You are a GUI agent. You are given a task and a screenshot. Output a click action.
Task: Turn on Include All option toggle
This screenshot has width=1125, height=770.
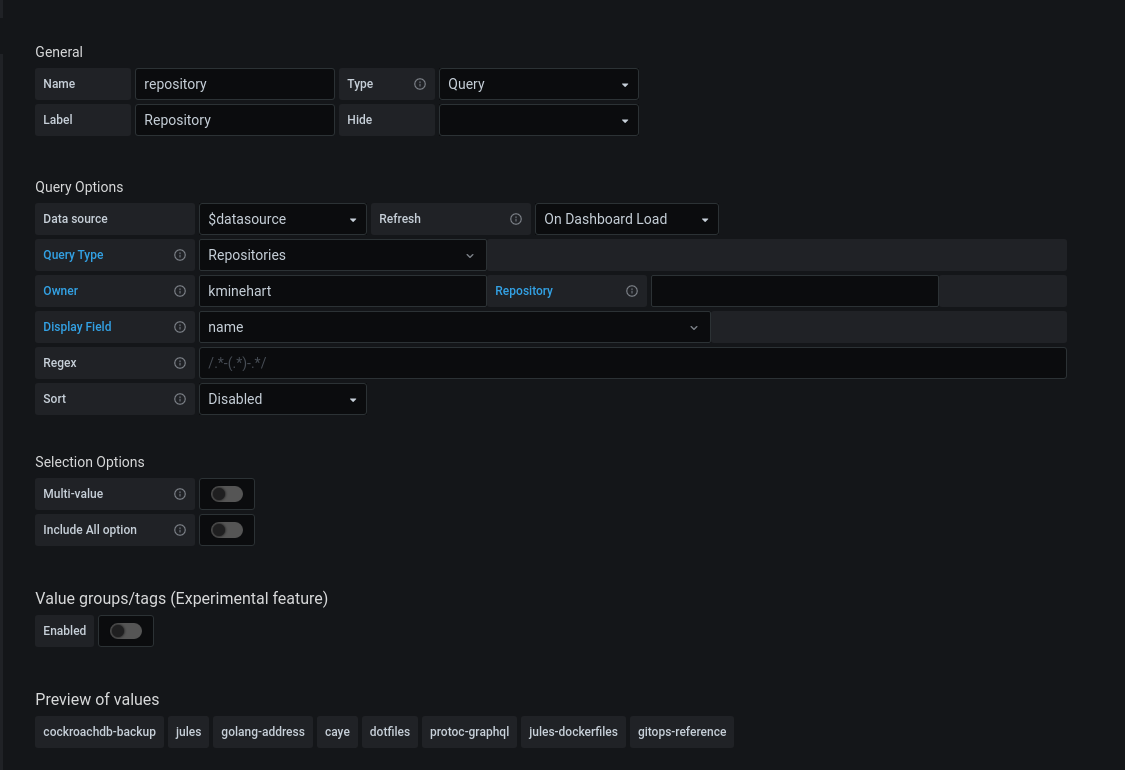(227, 530)
